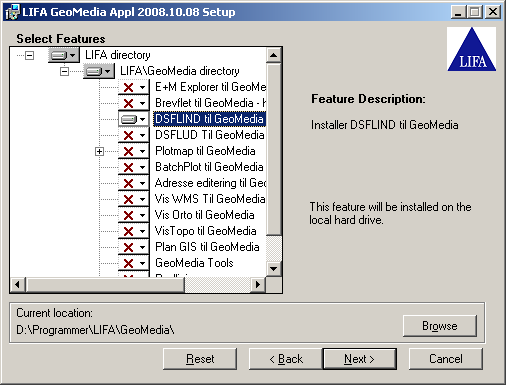
Task: Close the setup window
Action: (493, 12)
